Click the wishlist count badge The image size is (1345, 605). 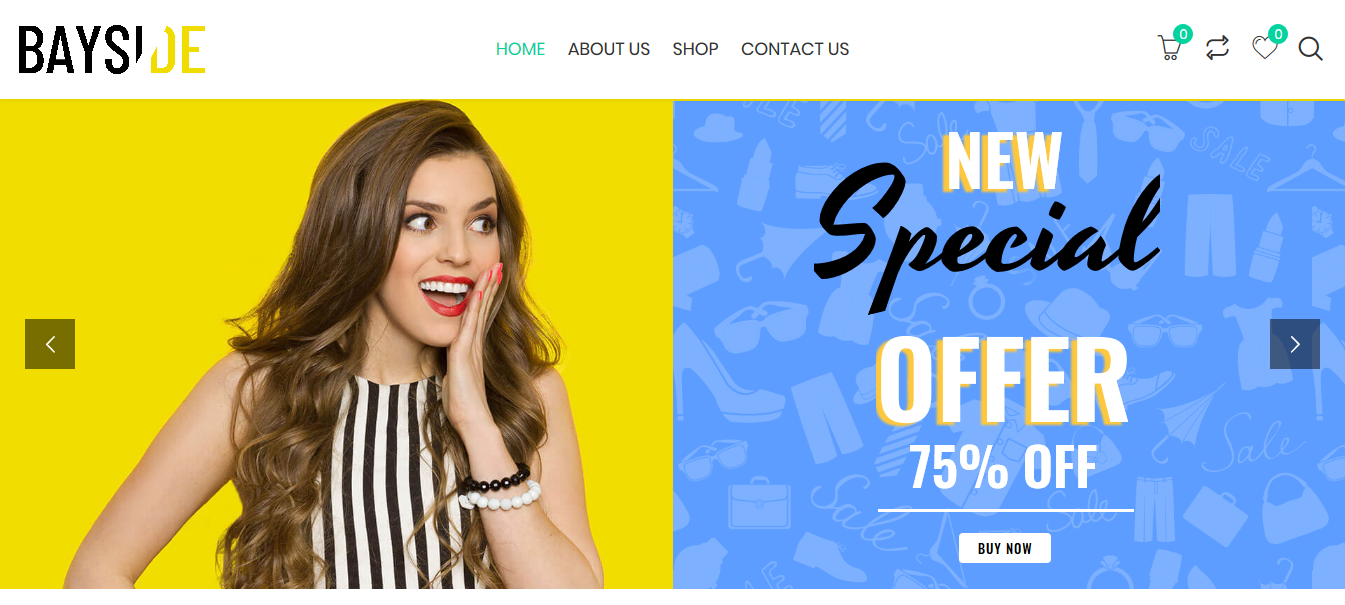(1278, 34)
